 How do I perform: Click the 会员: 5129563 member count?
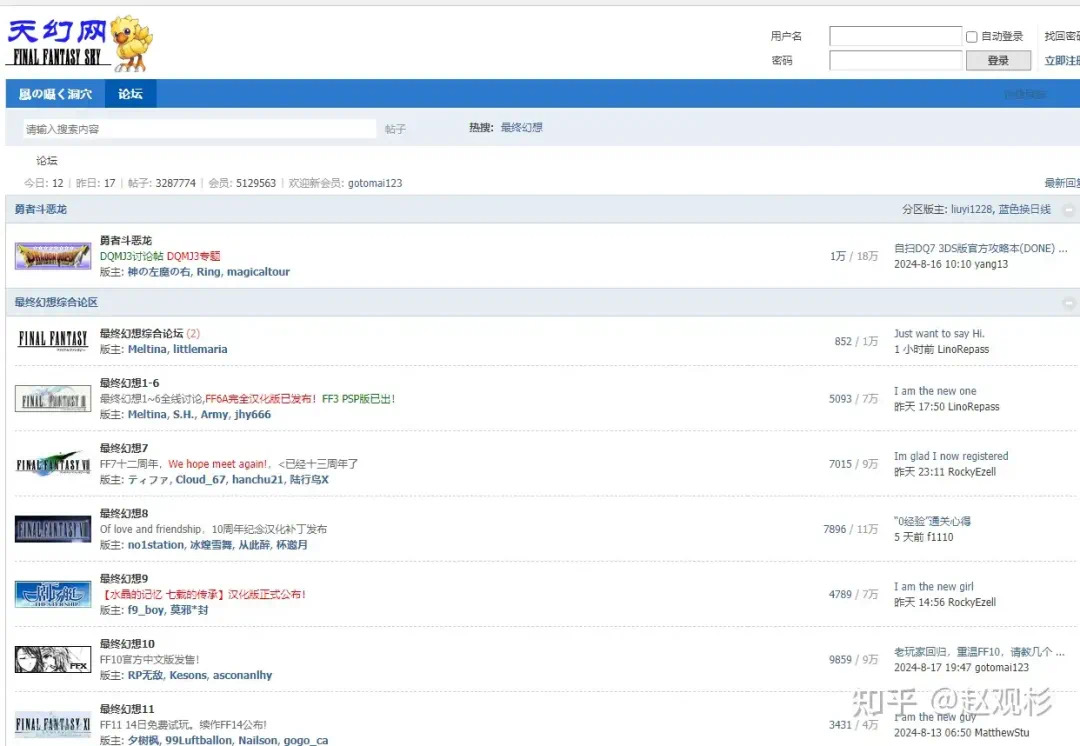point(242,183)
